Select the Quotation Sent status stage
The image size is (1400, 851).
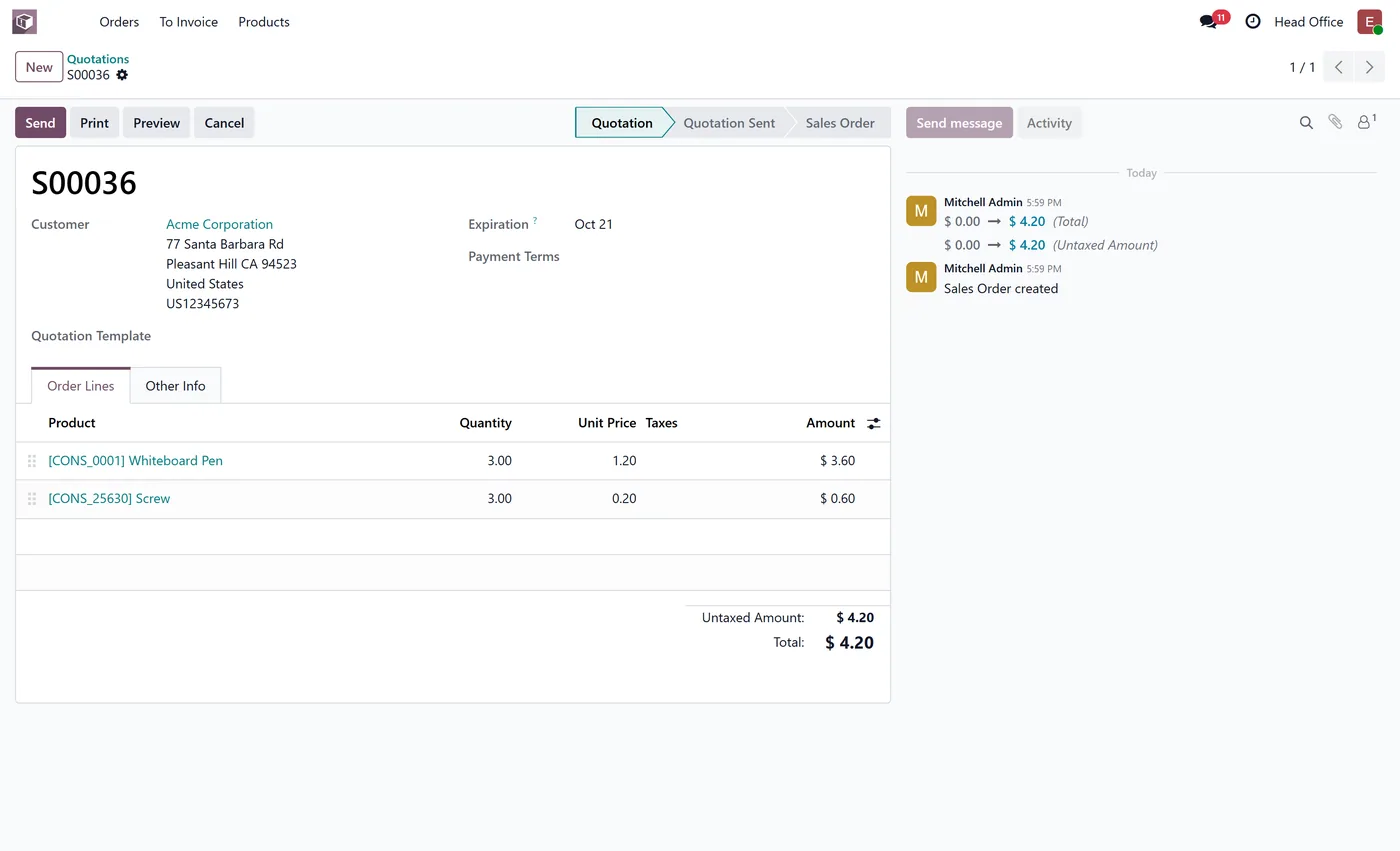[x=729, y=122]
